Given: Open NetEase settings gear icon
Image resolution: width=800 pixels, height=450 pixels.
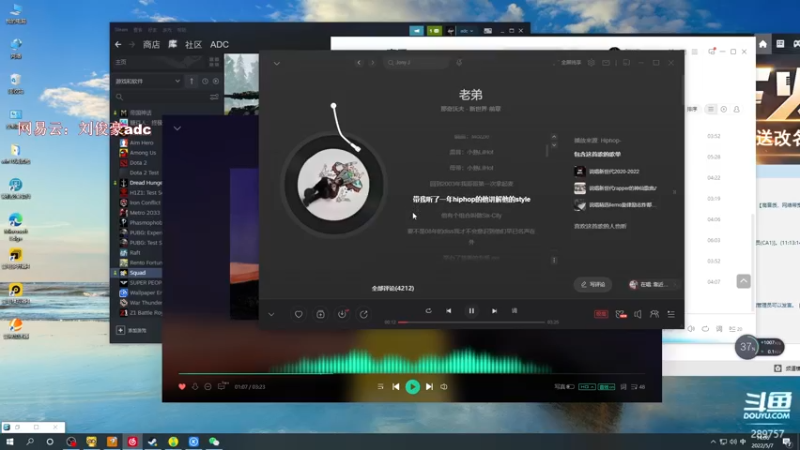Looking at the screenshot, I should click(x=591, y=63).
